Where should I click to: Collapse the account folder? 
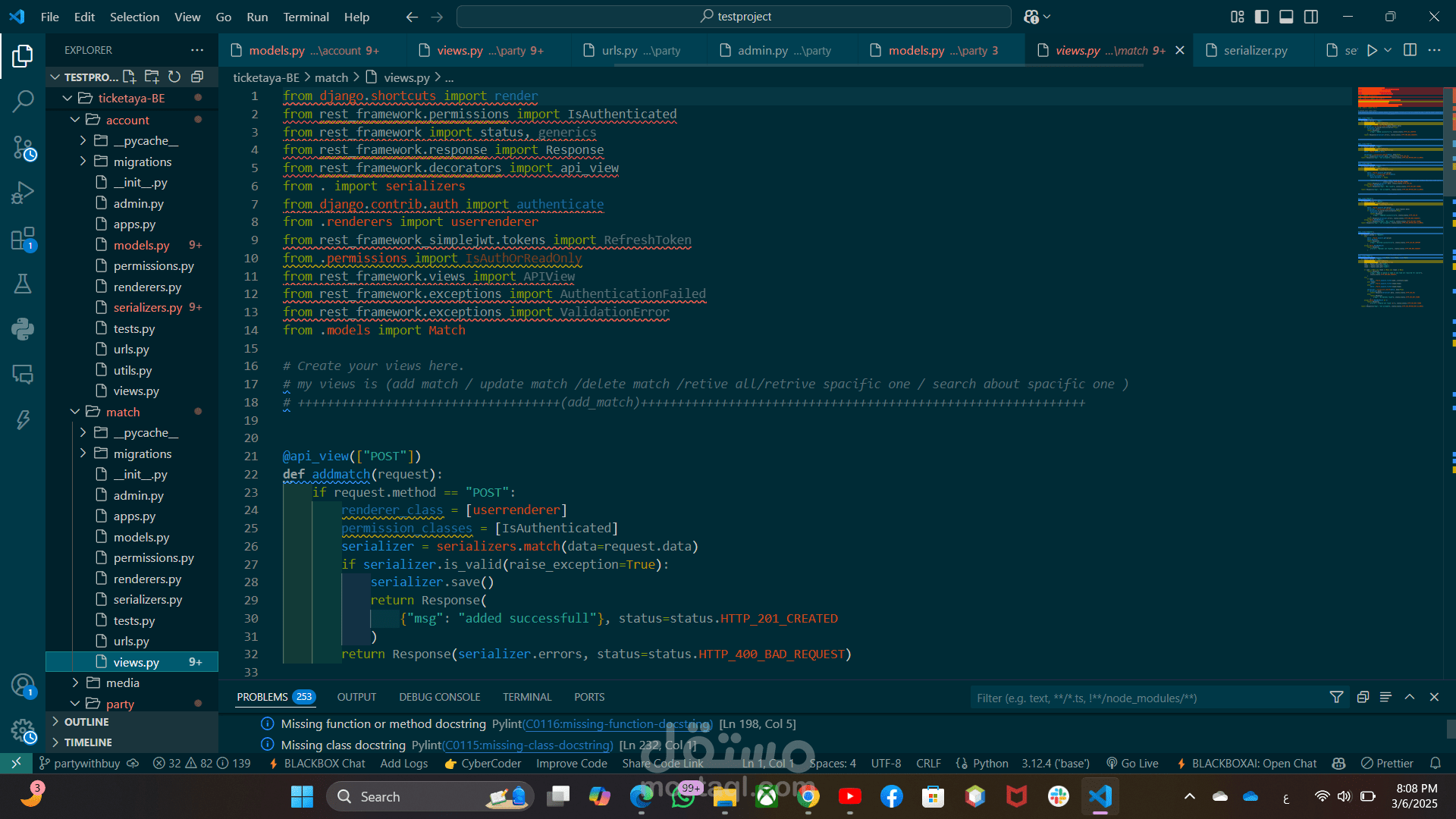pos(127,120)
